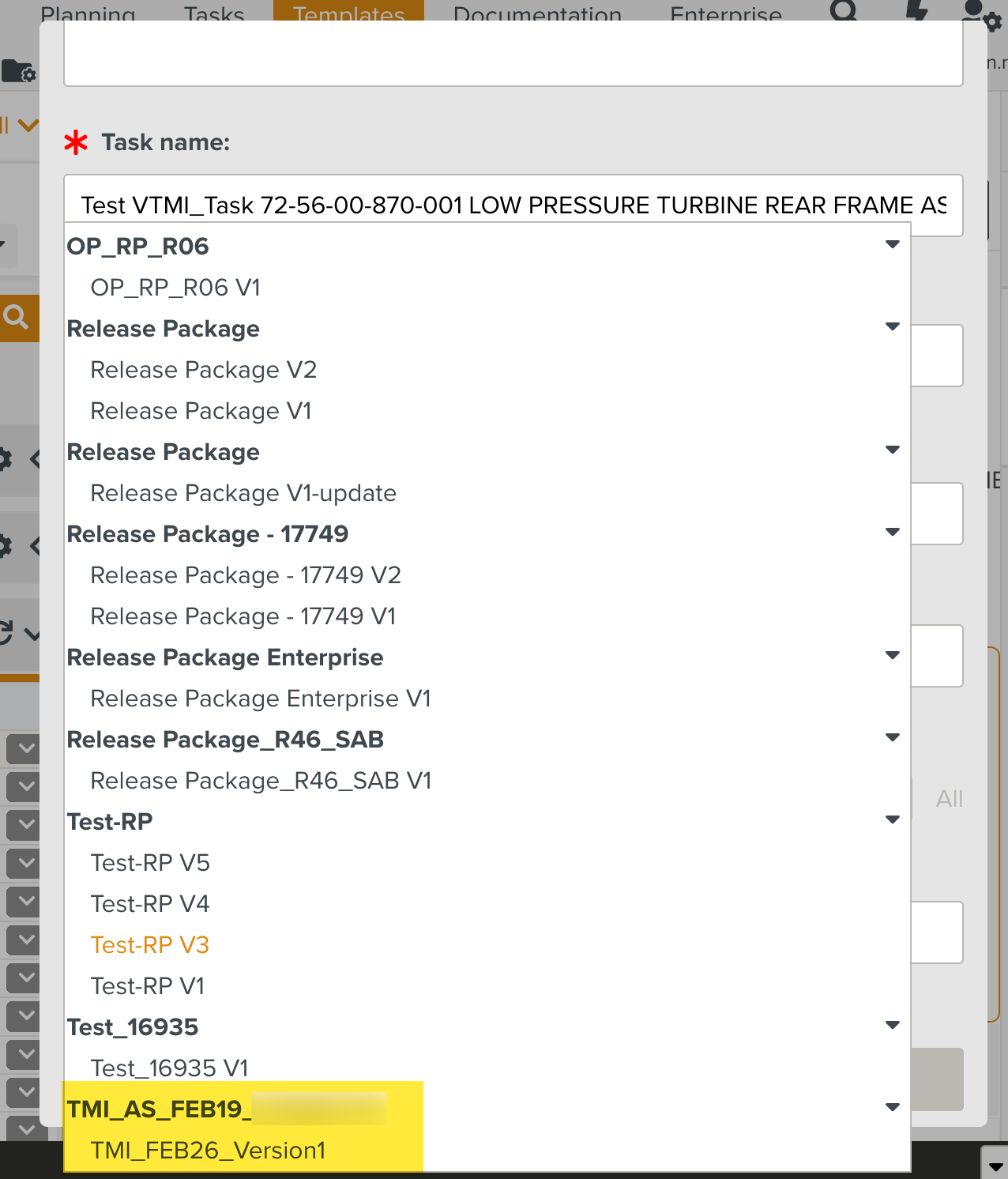
Task: Collapse the Release Package Enterprise group arrow
Action: (893, 656)
